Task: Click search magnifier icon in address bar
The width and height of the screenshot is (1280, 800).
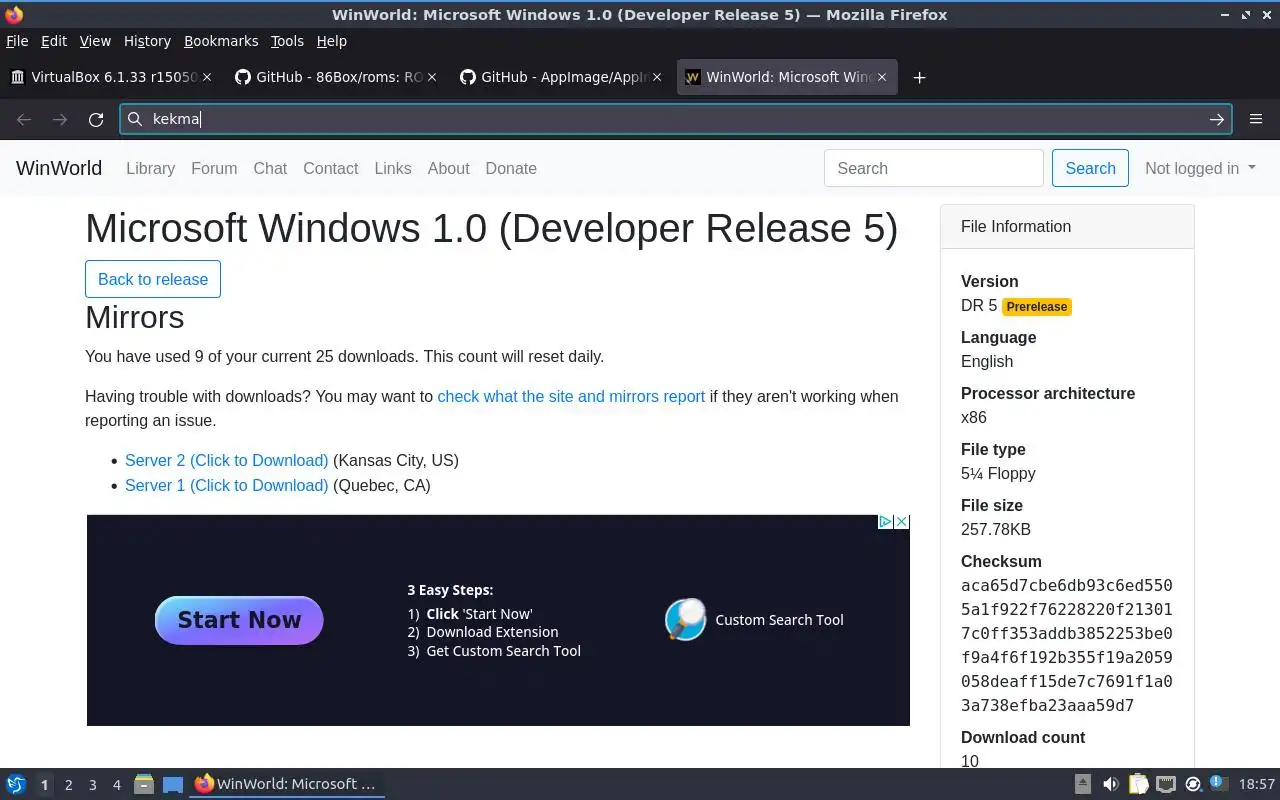Action: [x=135, y=119]
